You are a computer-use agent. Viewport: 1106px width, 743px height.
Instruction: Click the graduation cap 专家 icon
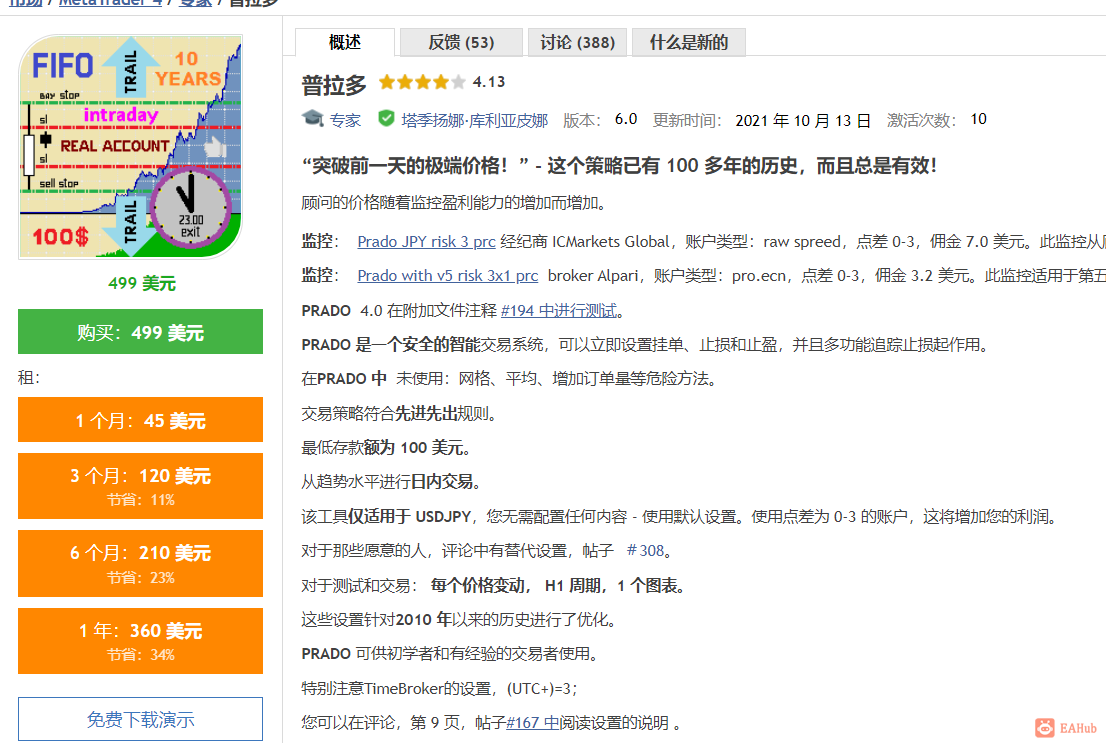point(312,119)
